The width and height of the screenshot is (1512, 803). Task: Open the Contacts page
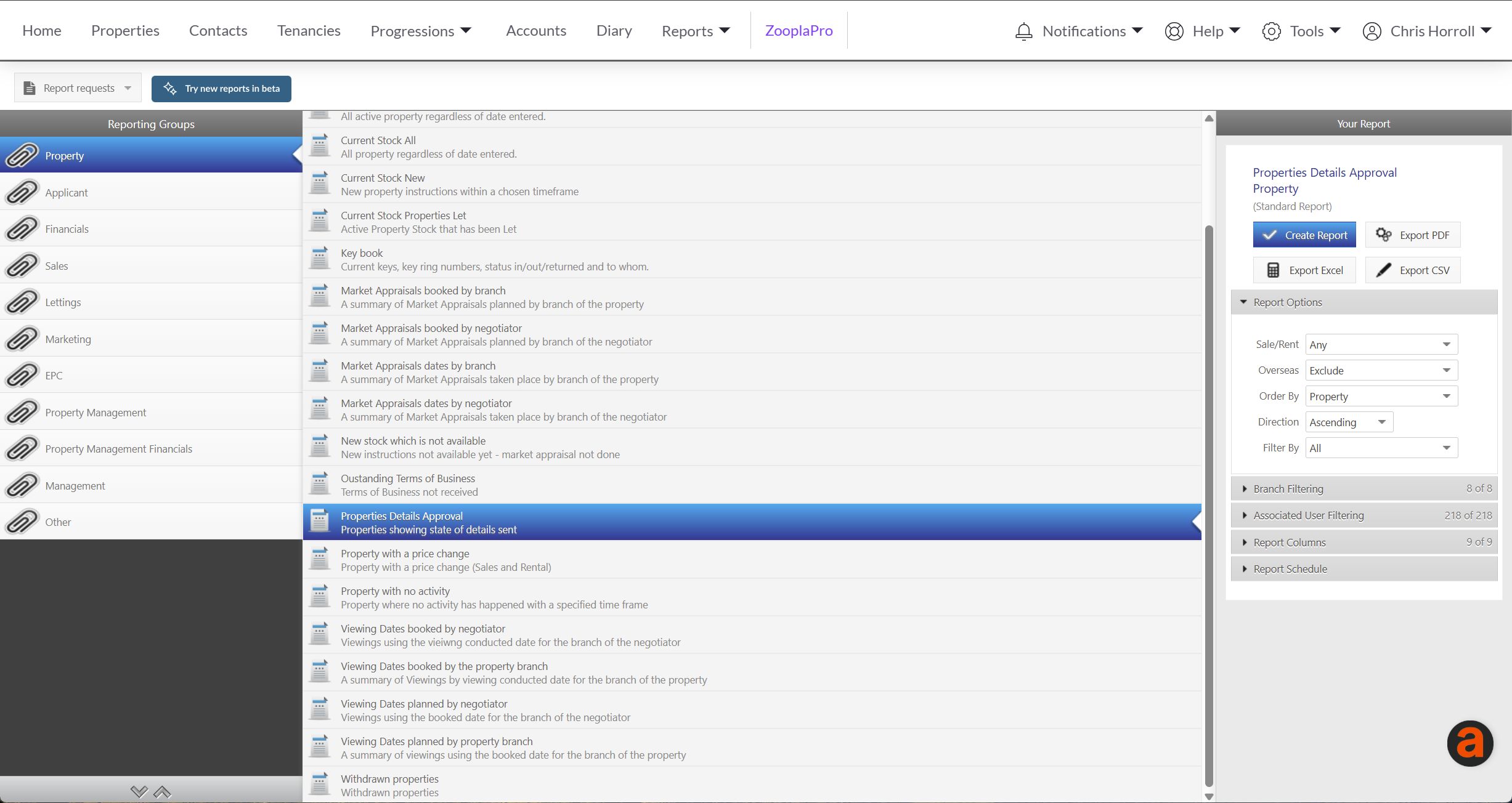(x=218, y=31)
